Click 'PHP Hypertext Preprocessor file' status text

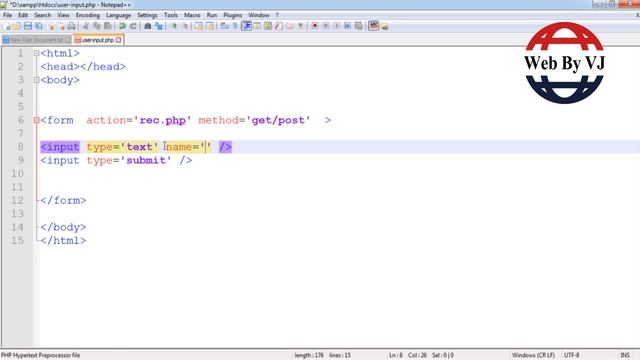pos(40,355)
